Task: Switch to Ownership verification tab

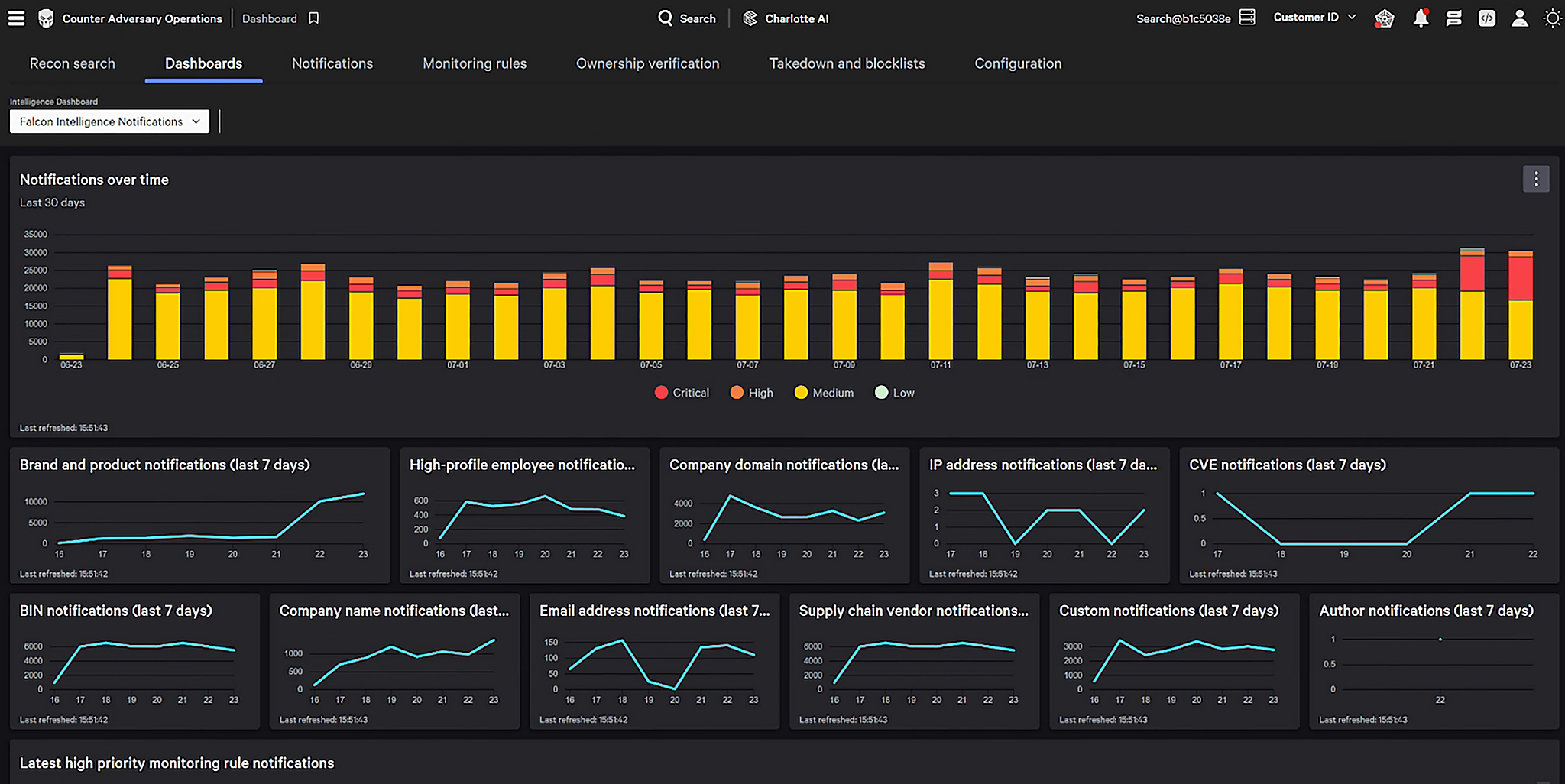Action: point(647,63)
